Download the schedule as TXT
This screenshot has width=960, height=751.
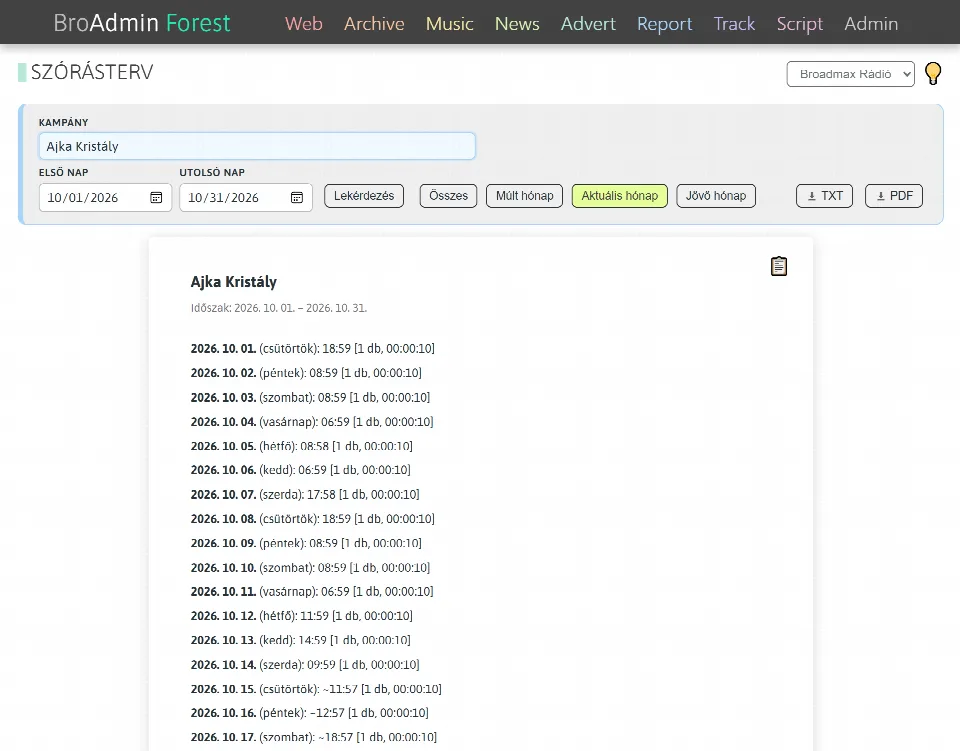pos(824,196)
